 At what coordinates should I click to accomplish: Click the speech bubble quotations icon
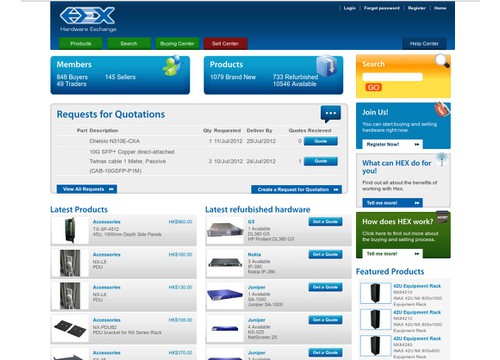click(331, 114)
